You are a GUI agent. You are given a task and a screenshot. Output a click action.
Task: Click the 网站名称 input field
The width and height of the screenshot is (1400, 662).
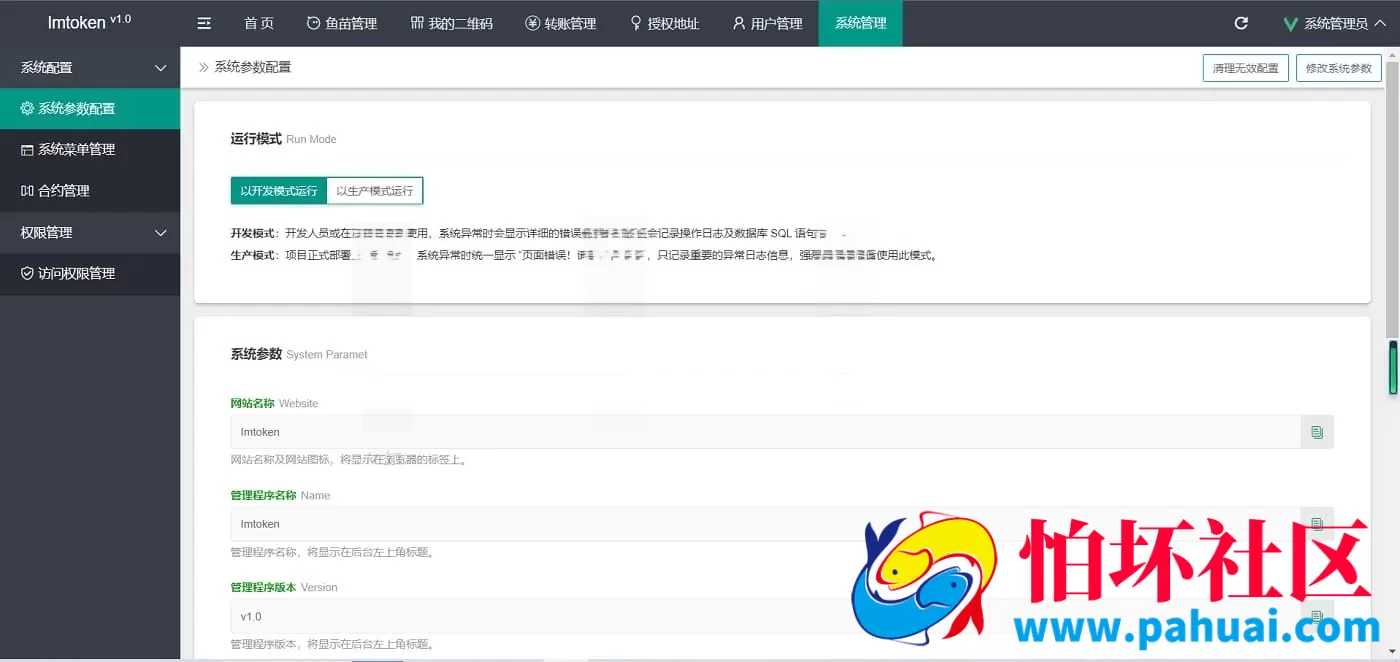pyautogui.click(x=765, y=432)
